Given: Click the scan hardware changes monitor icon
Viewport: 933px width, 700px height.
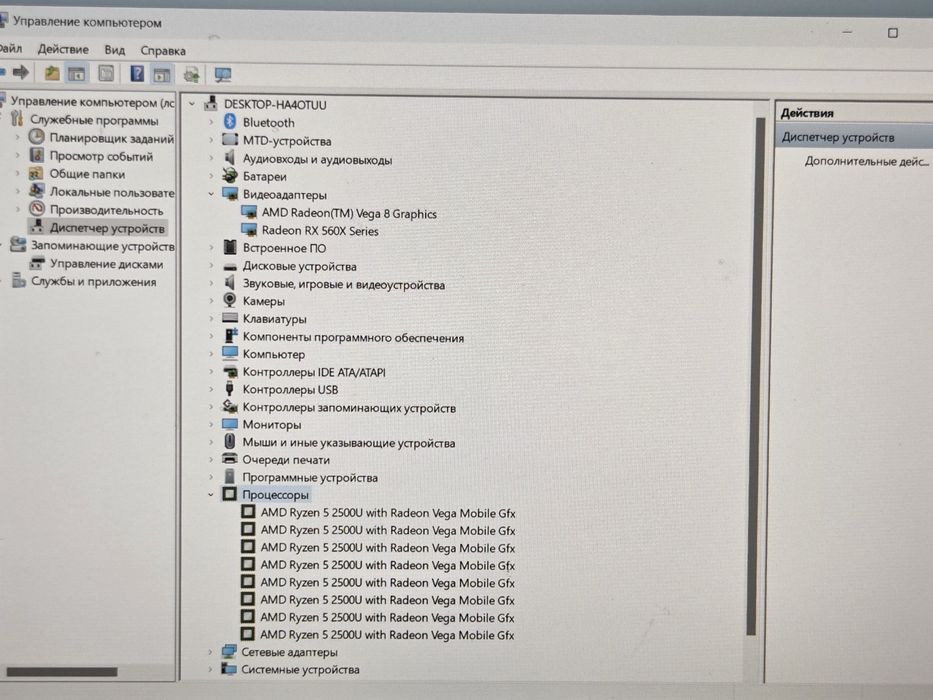Looking at the screenshot, I should [x=223, y=75].
